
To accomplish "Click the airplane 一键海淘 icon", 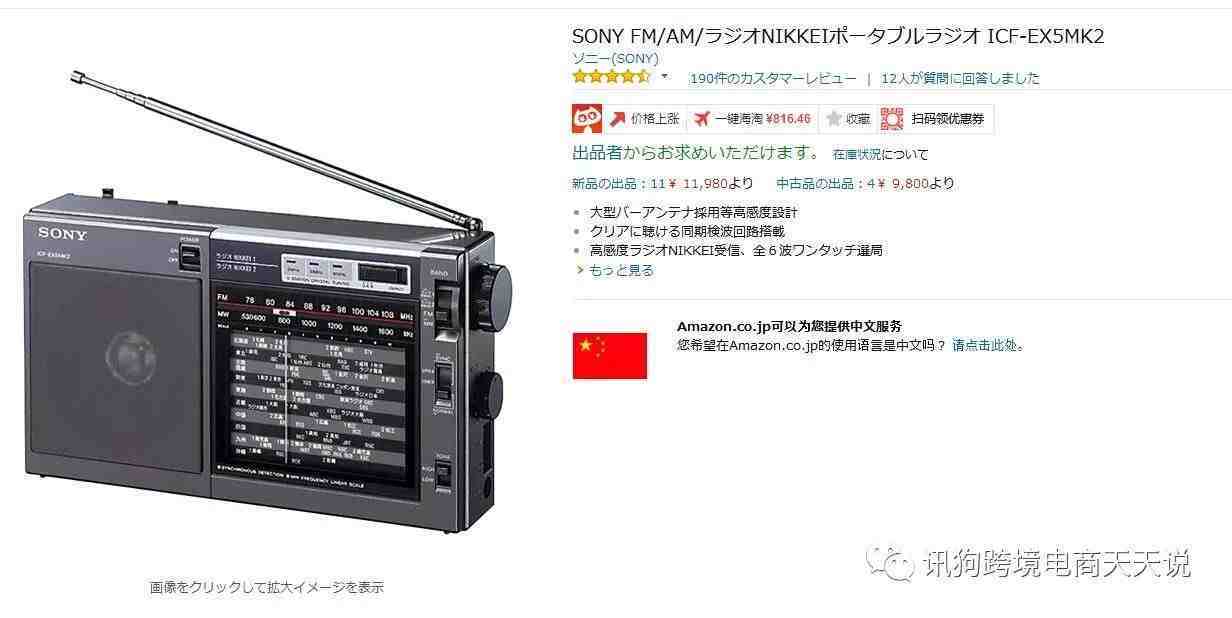I will [701, 119].
